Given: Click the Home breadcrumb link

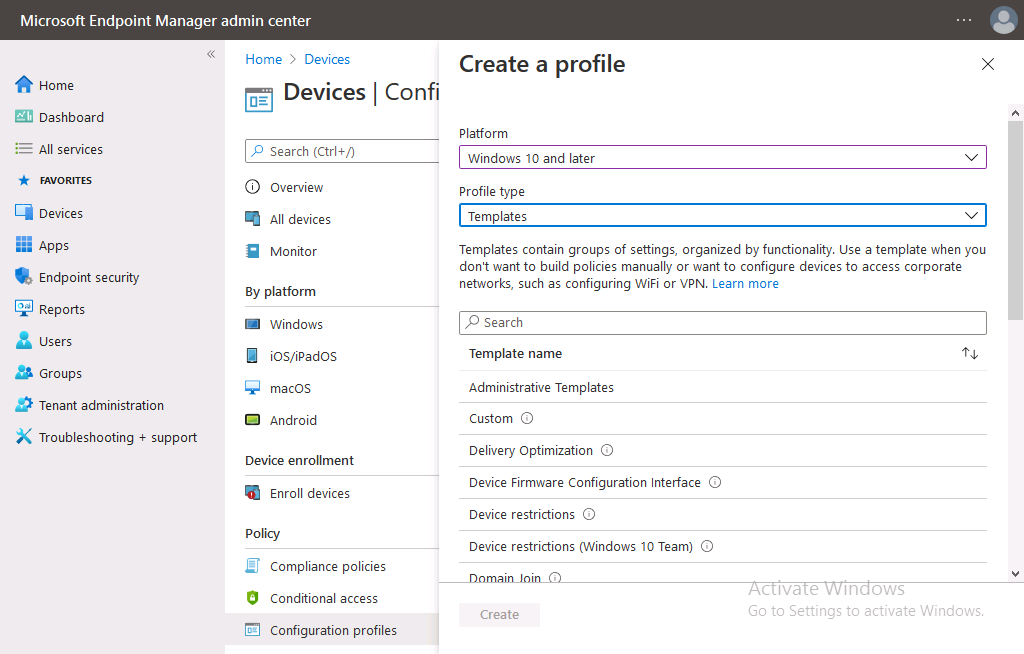Looking at the screenshot, I should coord(263,59).
